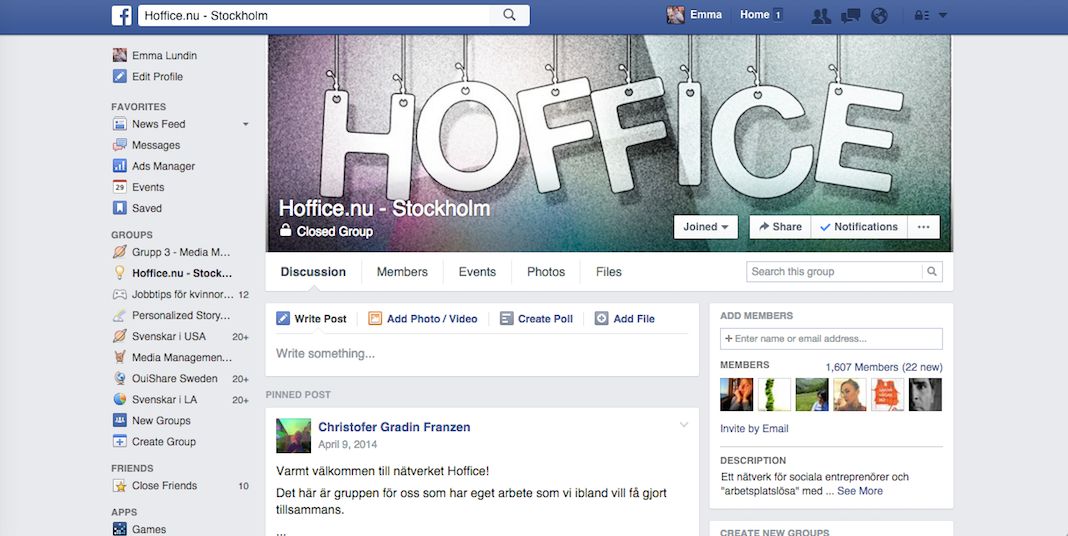Screen dimensions: 1068x536
Task: Switch to Members tab
Action: (x=403, y=272)
